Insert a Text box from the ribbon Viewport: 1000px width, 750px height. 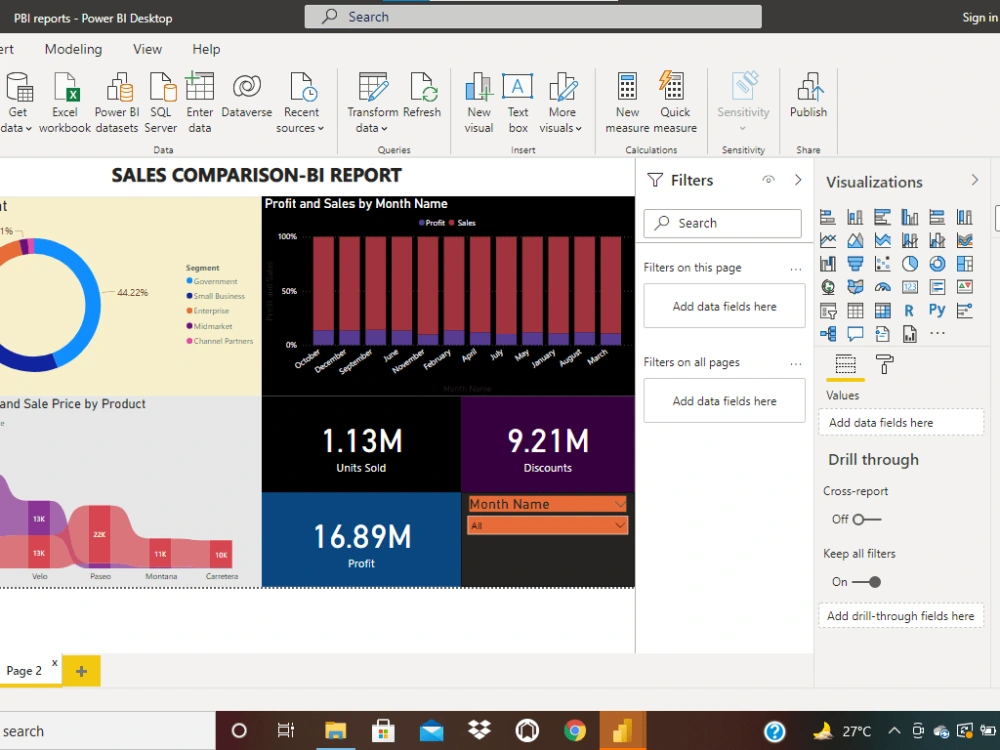point(517,100)
